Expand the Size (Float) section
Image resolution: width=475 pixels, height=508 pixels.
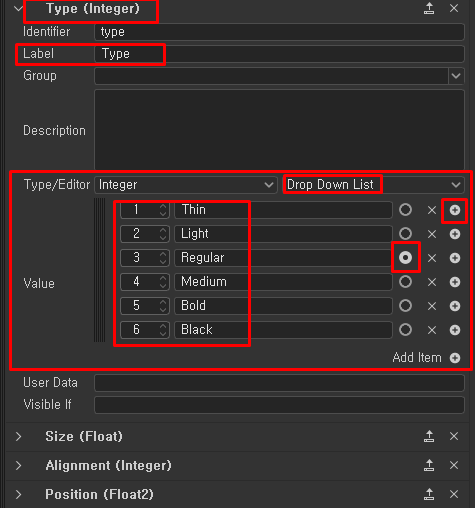pyautogui.click(x=18, y=436)
